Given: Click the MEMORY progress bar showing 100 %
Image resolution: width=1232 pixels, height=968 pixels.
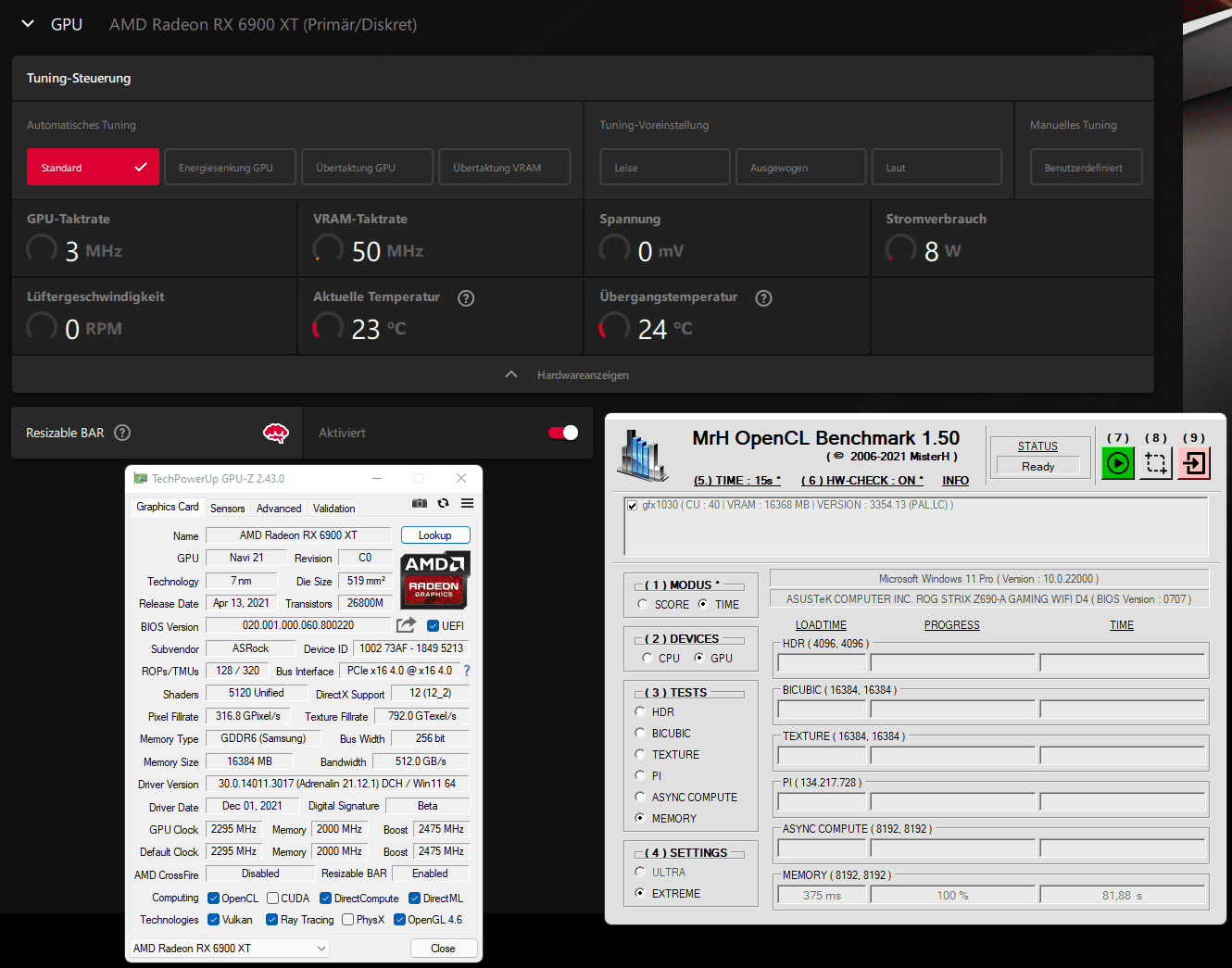Looking at the screenshot, I should pyautogui.click(x=952, y=895).
